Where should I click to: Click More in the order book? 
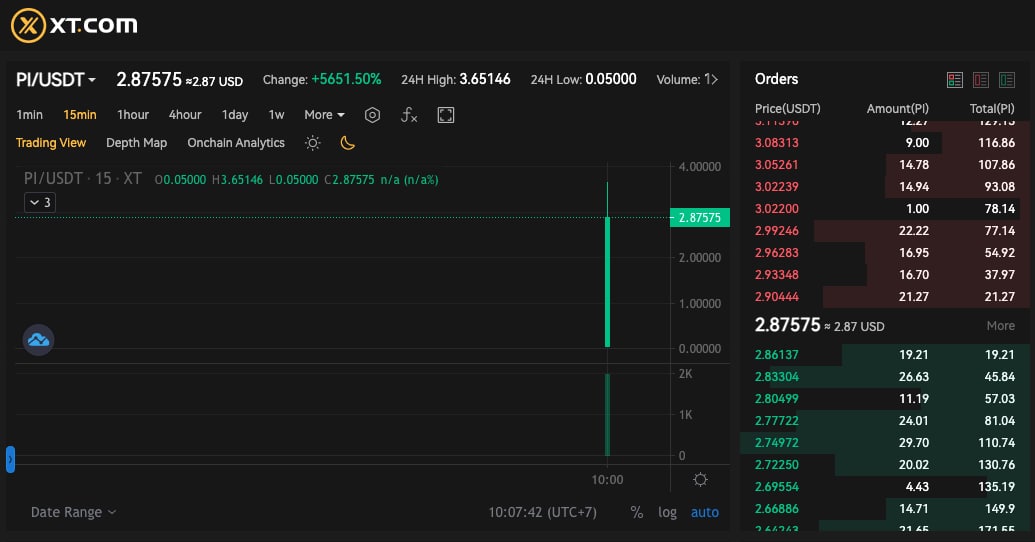click(1001, 325)
